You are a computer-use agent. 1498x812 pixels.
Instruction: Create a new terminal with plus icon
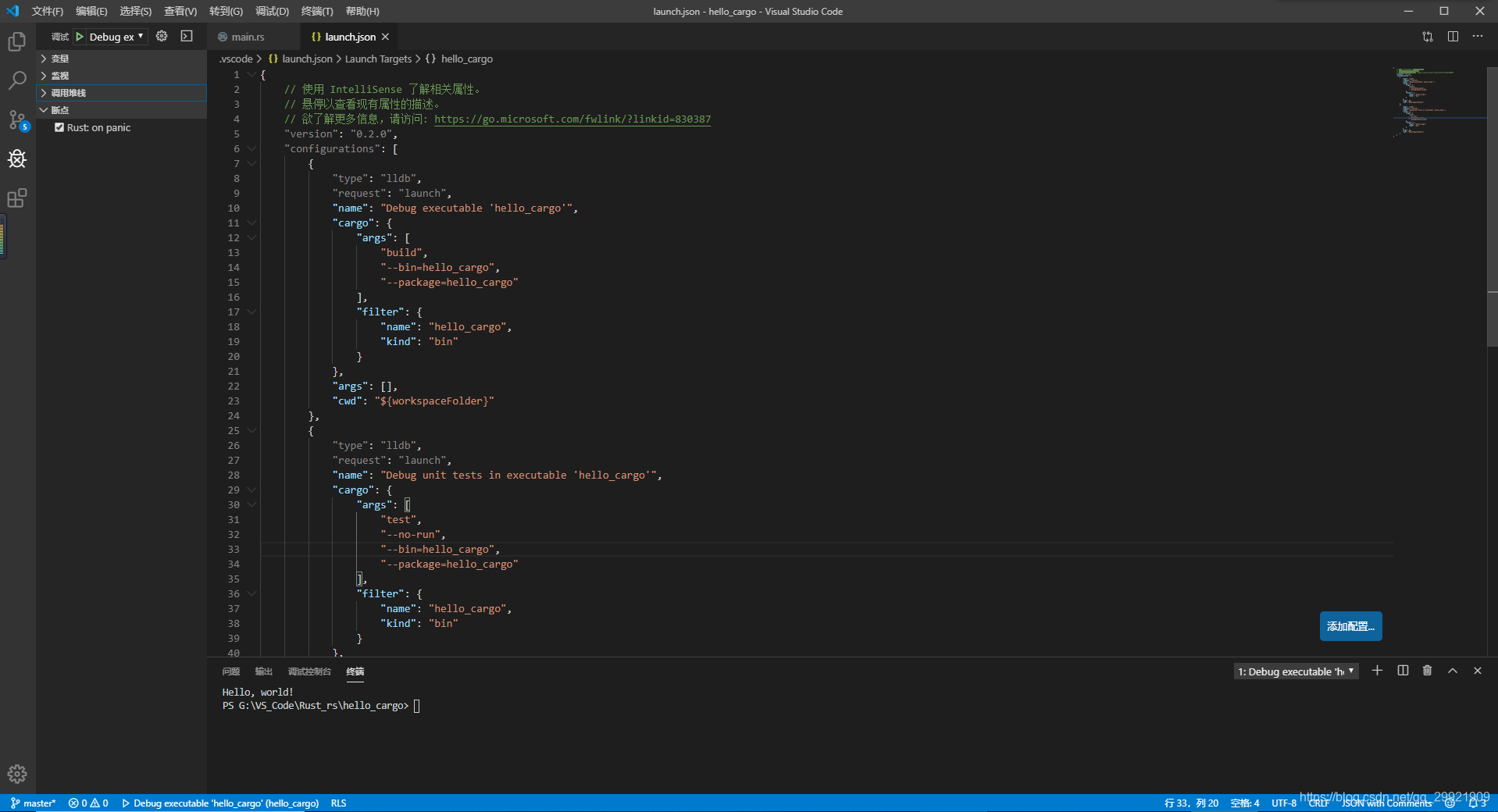(x=1377, y=671)
